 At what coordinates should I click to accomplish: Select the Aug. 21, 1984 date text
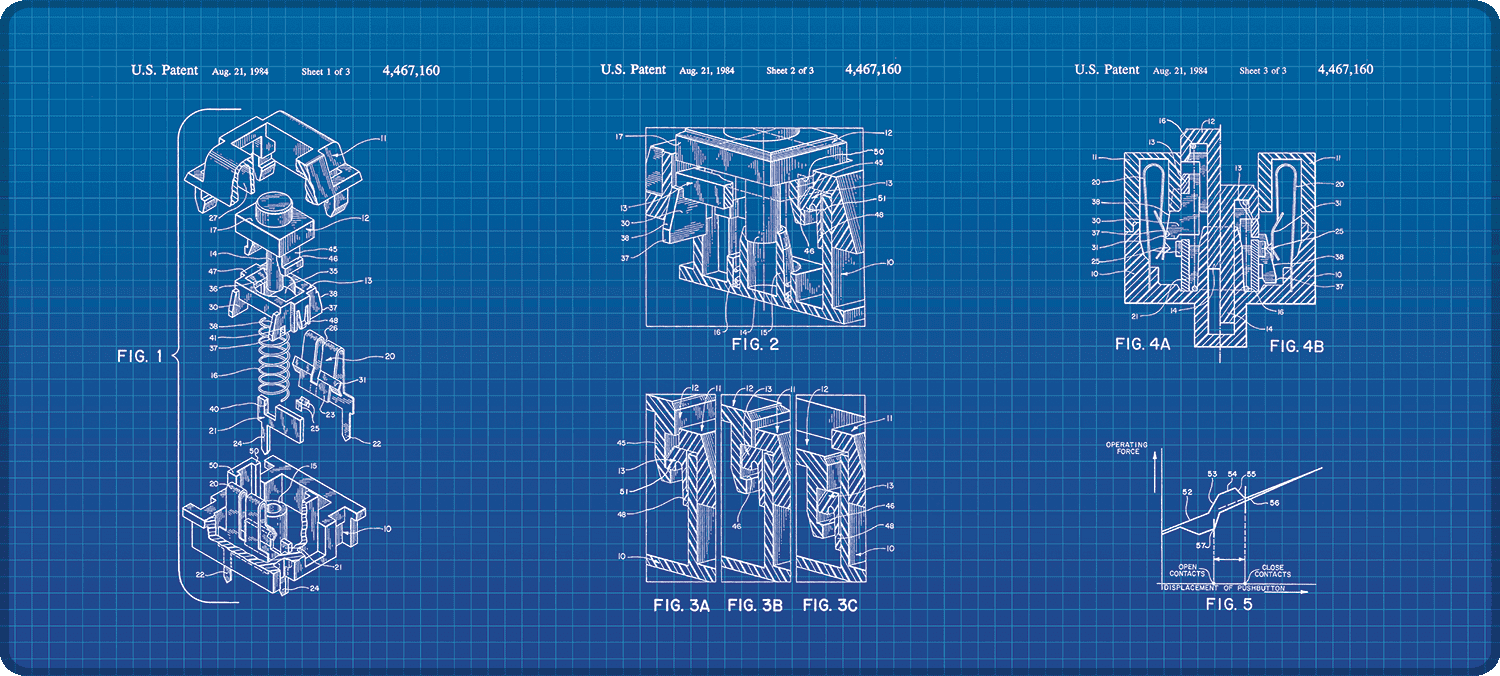(x=239, y=71)
